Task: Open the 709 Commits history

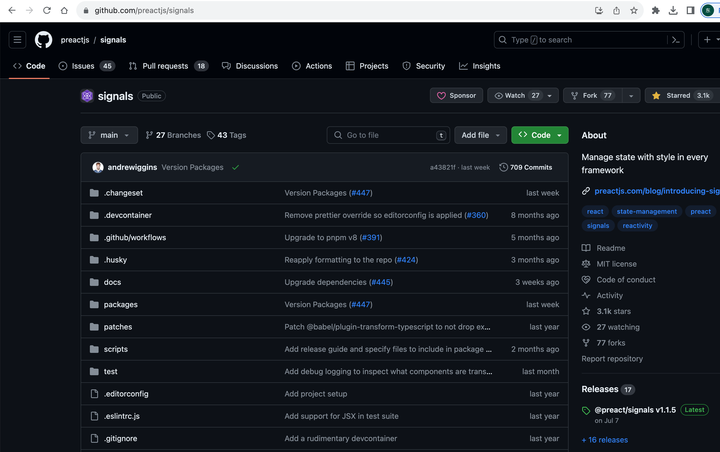Action: [526, 167]
